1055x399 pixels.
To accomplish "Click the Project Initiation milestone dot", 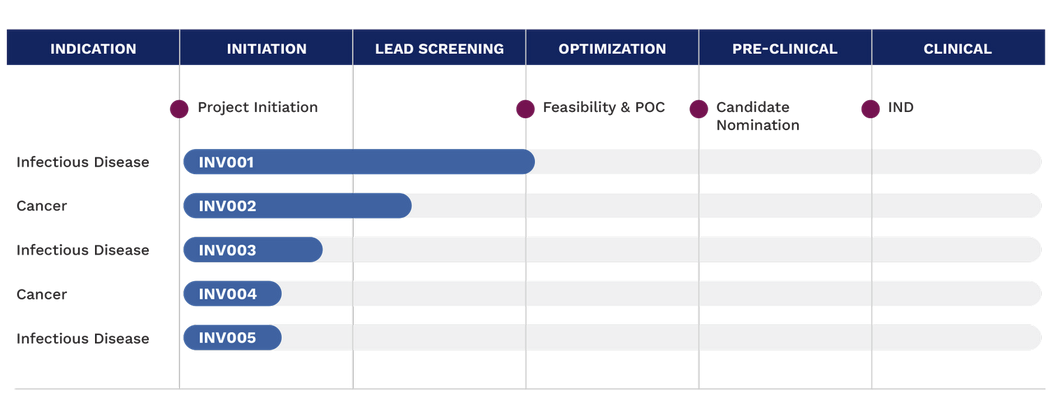I will click(179, 109).
